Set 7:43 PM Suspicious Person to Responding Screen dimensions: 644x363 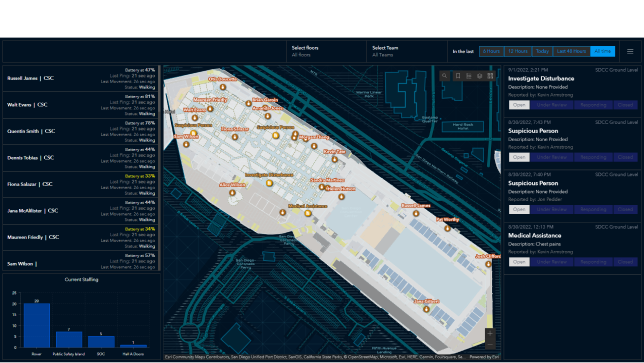(593, 157)
